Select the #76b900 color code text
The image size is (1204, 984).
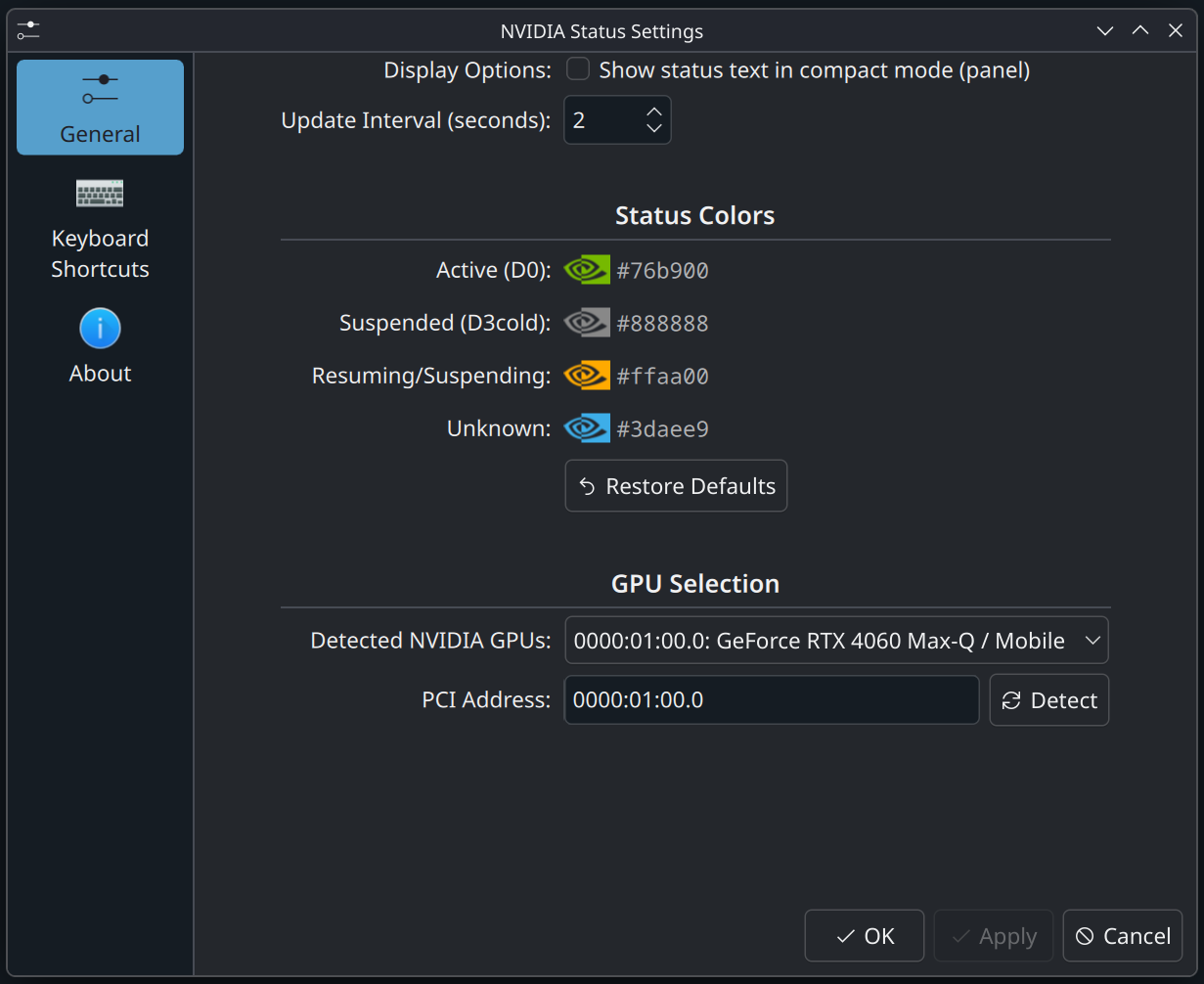[x=662, y=270]
